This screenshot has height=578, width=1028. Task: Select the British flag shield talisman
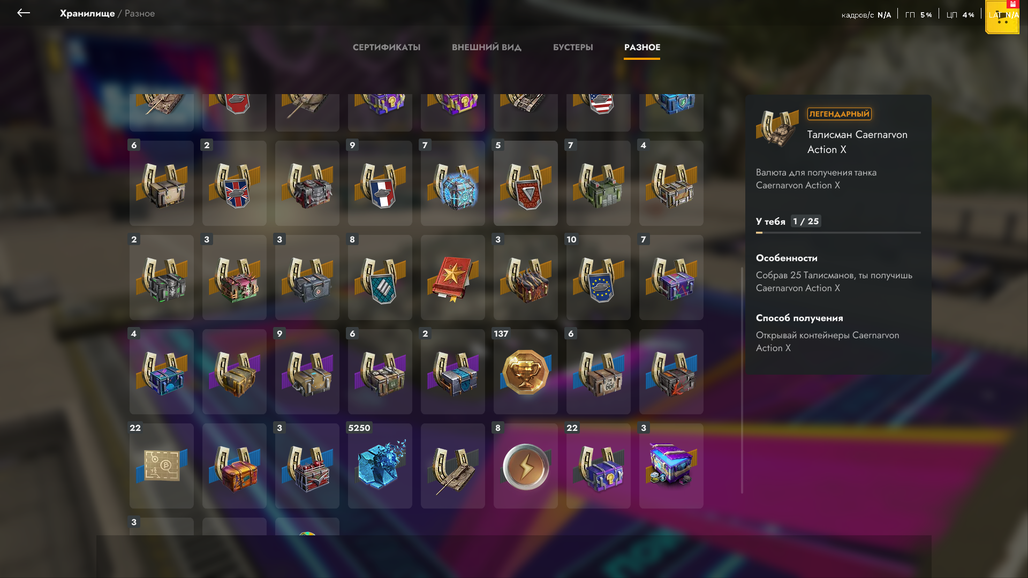coord(234,183)
